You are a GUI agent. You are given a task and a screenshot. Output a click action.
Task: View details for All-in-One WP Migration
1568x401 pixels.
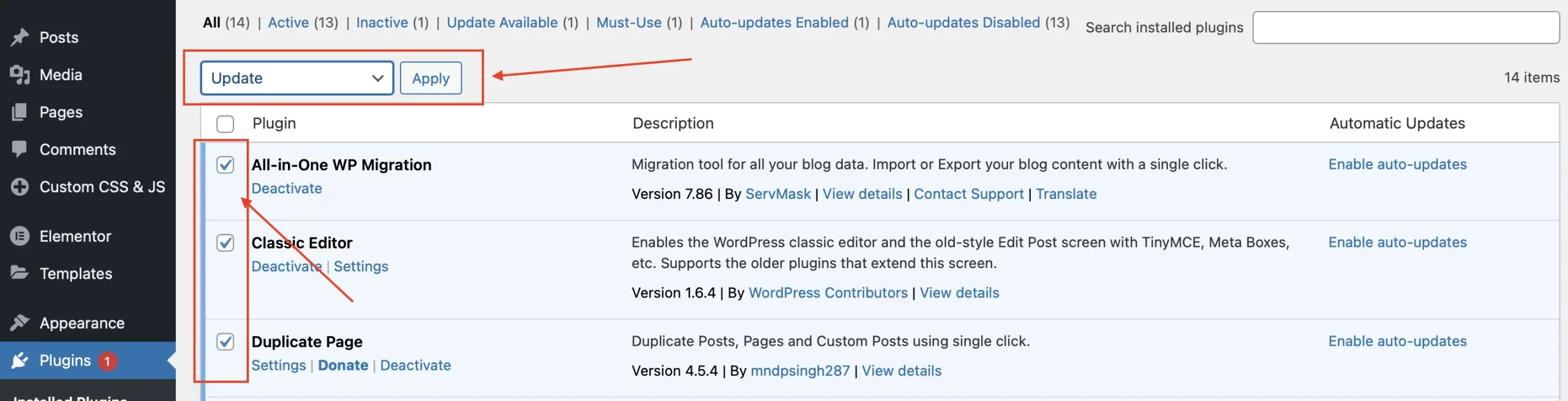tap(862, 194)
